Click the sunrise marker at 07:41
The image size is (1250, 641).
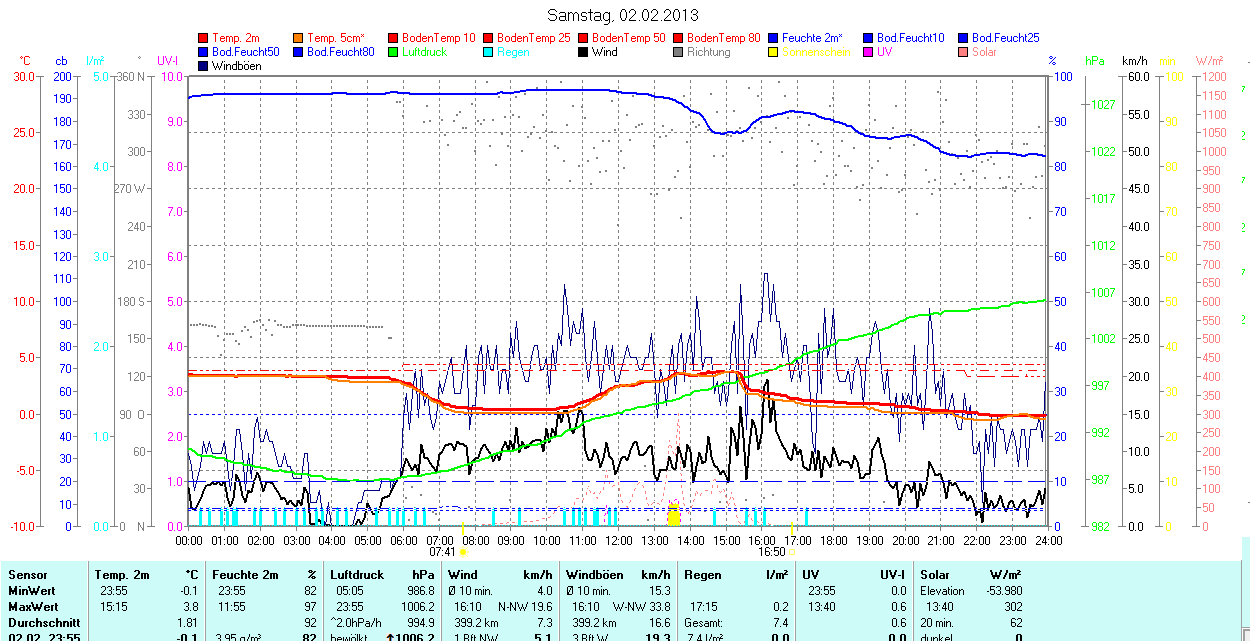tap(462, 551)
